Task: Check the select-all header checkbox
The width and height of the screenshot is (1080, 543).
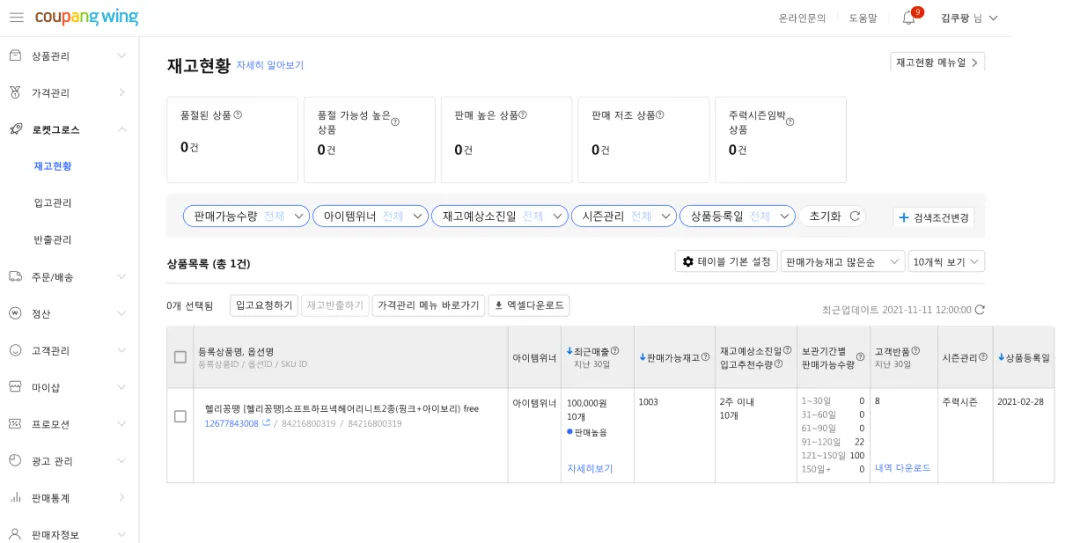Action: pyautogui.click(x=180, y=357)
